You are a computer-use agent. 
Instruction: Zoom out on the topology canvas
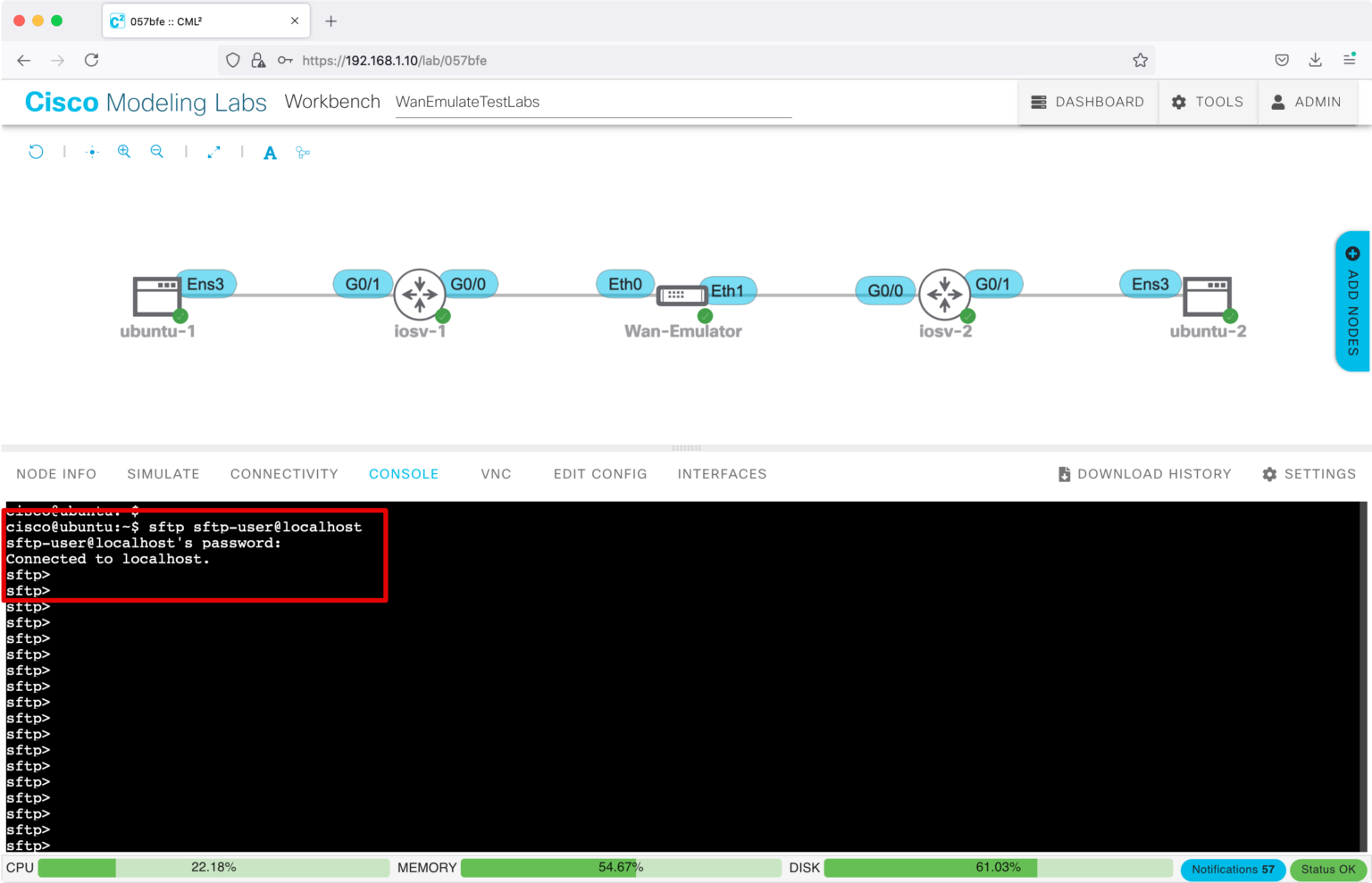[x=157, y=152]
